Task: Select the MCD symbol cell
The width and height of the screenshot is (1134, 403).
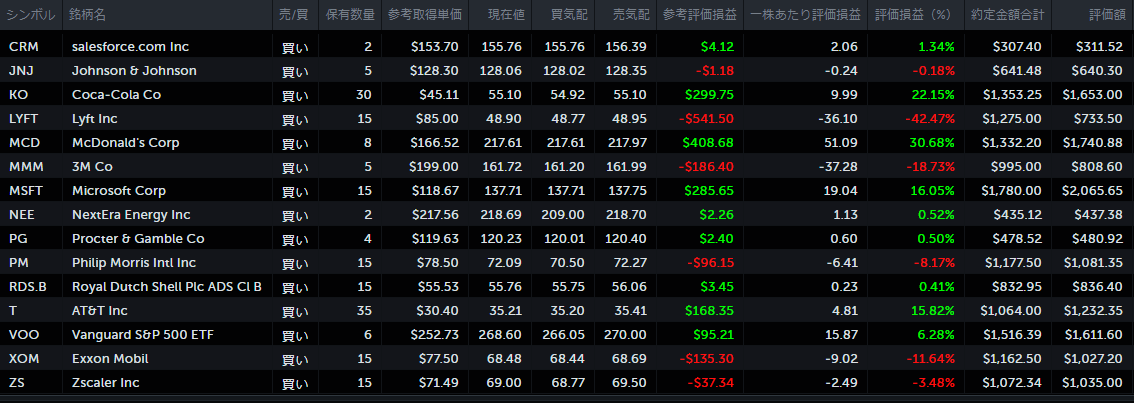Action: tap(23, 143)
